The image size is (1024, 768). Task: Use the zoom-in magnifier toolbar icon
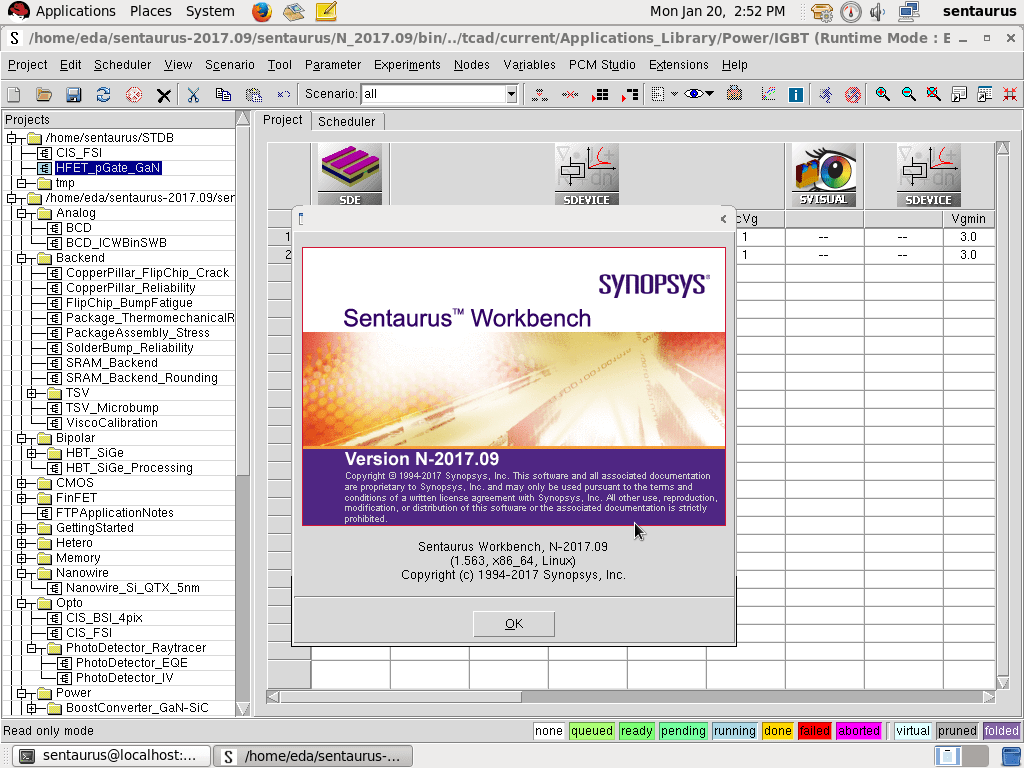pos(882,94)
